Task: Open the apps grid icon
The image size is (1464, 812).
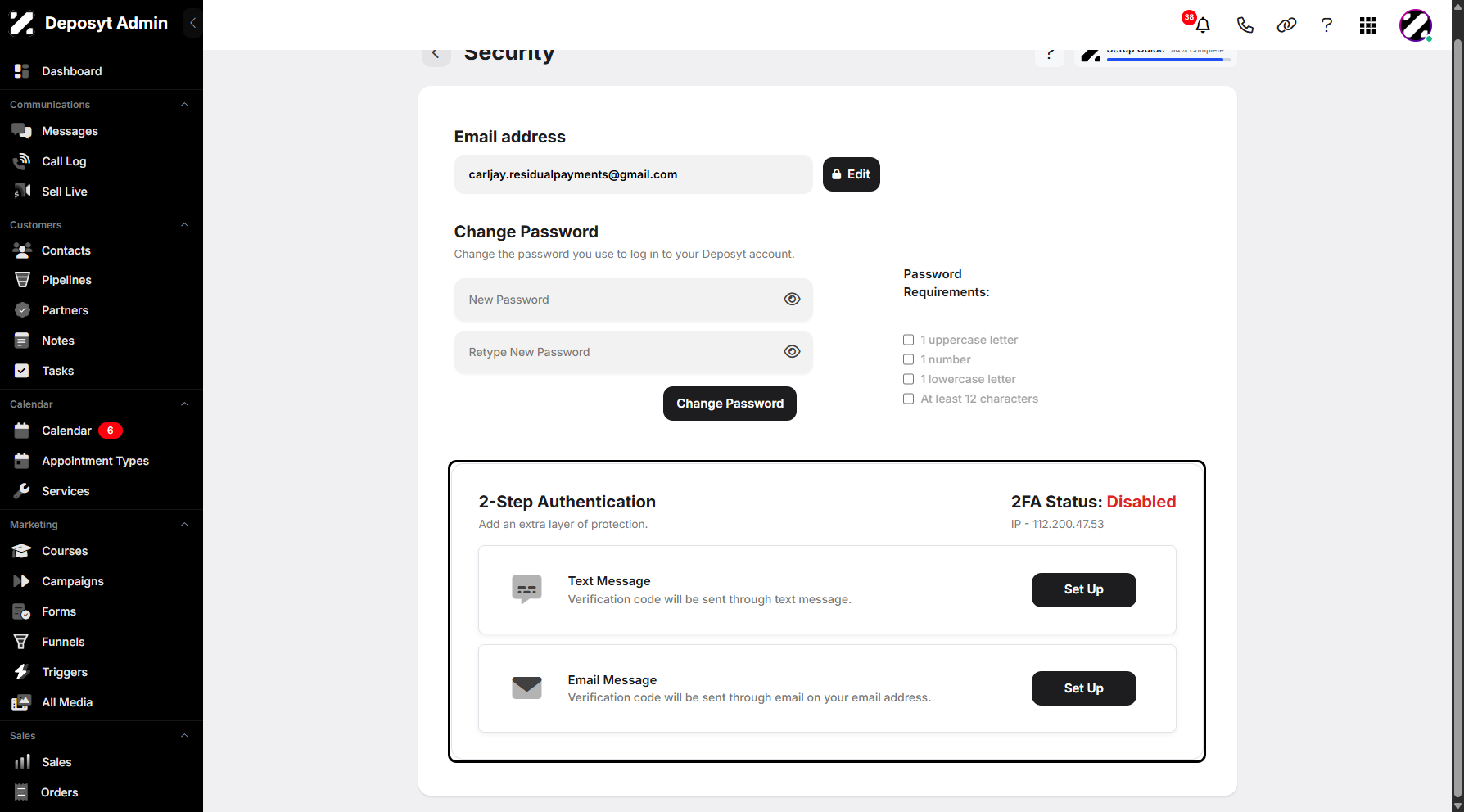Action: [x=1368, y=25]
